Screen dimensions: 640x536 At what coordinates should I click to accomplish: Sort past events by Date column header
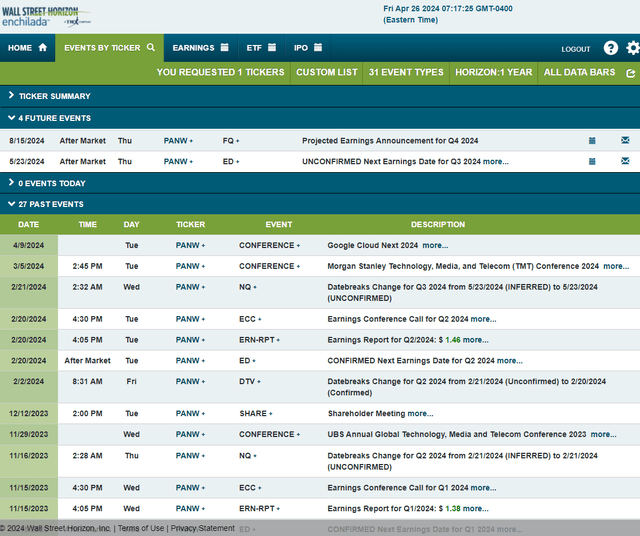(x=29, y=225)
